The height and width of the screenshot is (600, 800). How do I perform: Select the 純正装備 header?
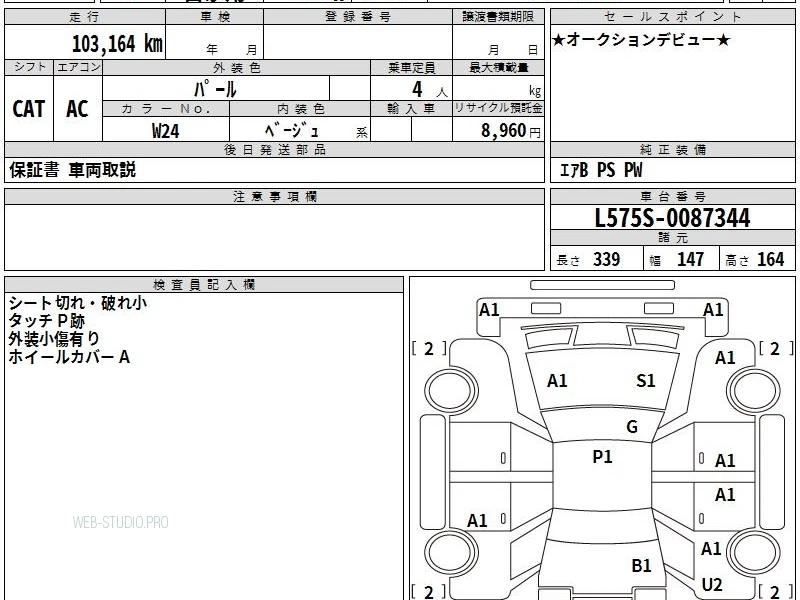click(x=673, y=150)
